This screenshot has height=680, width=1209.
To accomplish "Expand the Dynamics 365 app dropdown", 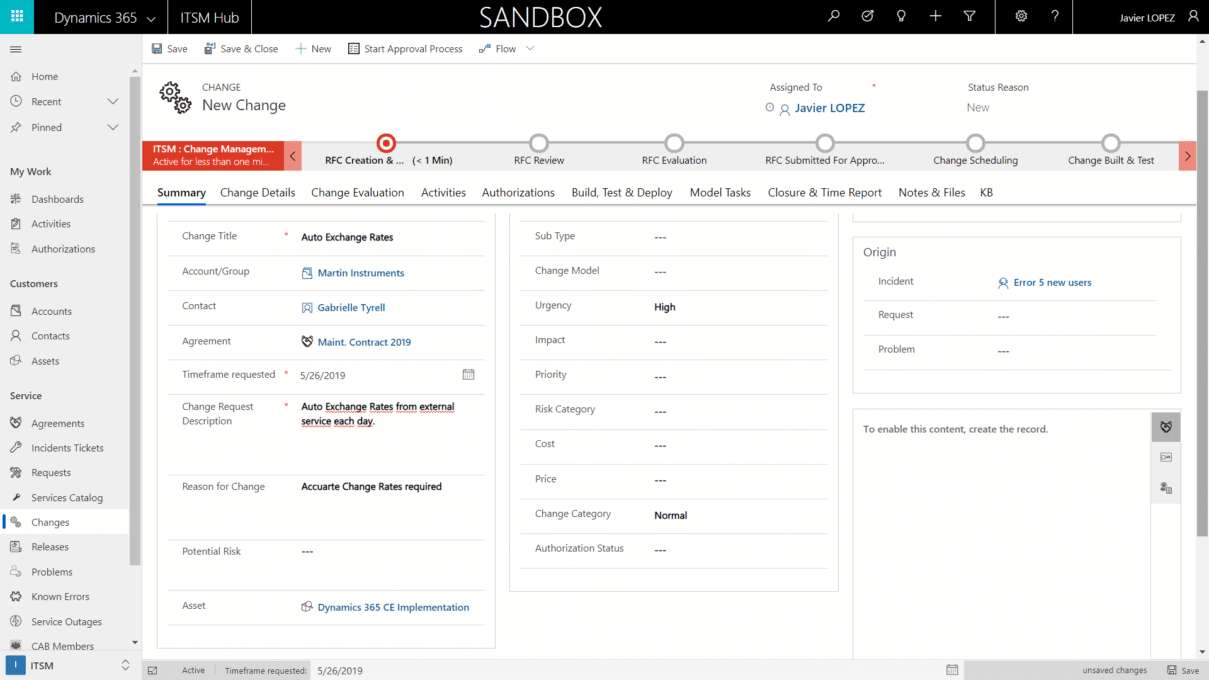I will (151, 18).
